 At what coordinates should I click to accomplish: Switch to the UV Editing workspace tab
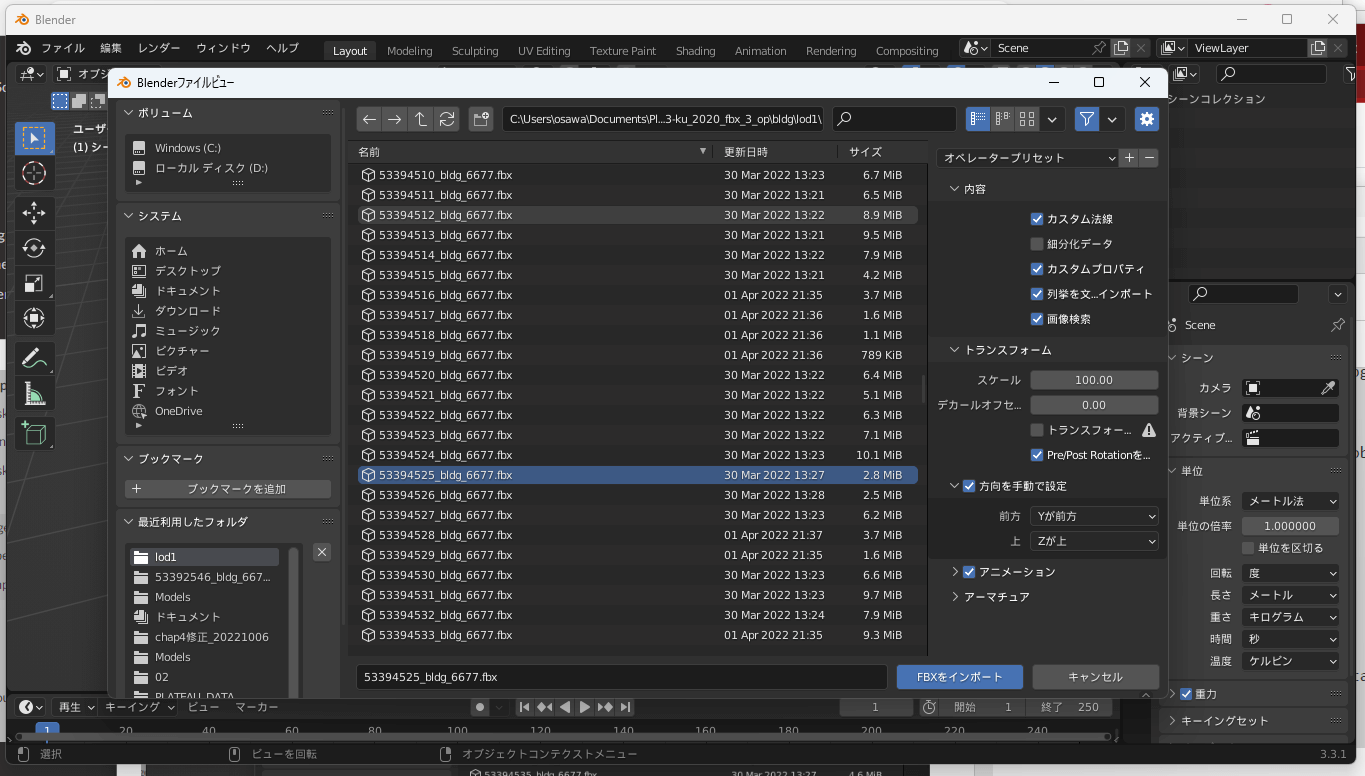coord(544,51)
